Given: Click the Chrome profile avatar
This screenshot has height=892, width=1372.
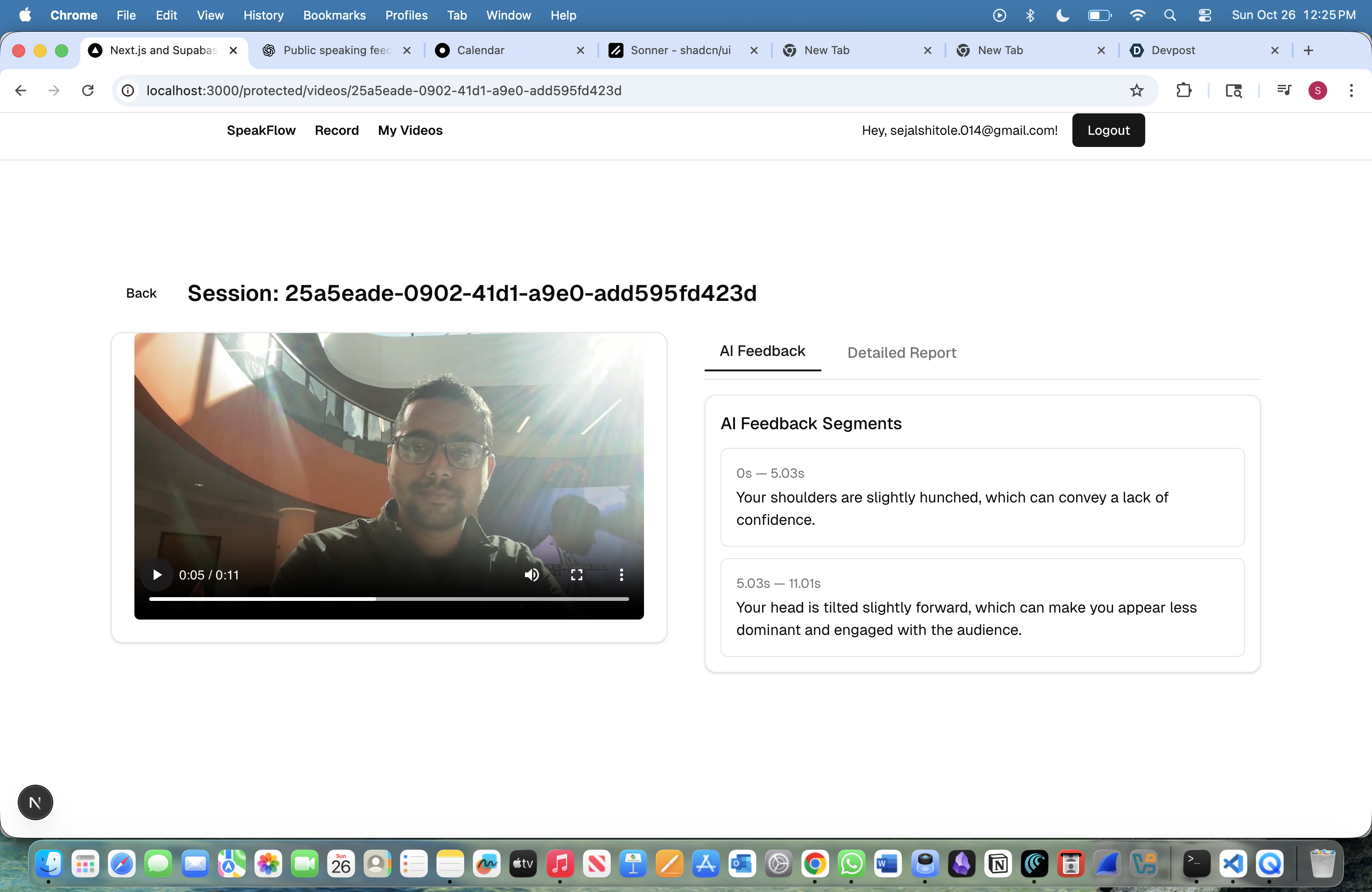Looking at the screenshot, I should pyautogui.click(x=1317, y=91).
